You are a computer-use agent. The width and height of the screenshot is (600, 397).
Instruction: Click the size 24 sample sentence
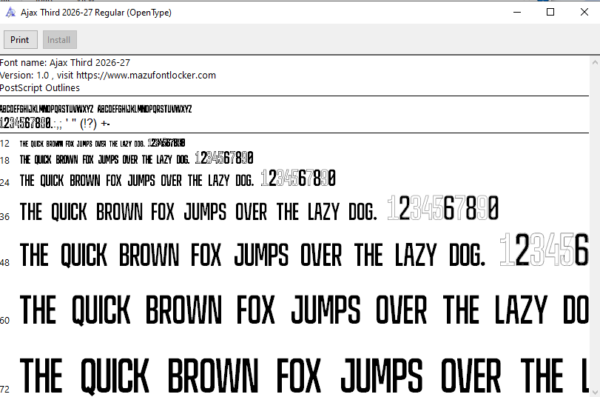[x=178, y=179]
